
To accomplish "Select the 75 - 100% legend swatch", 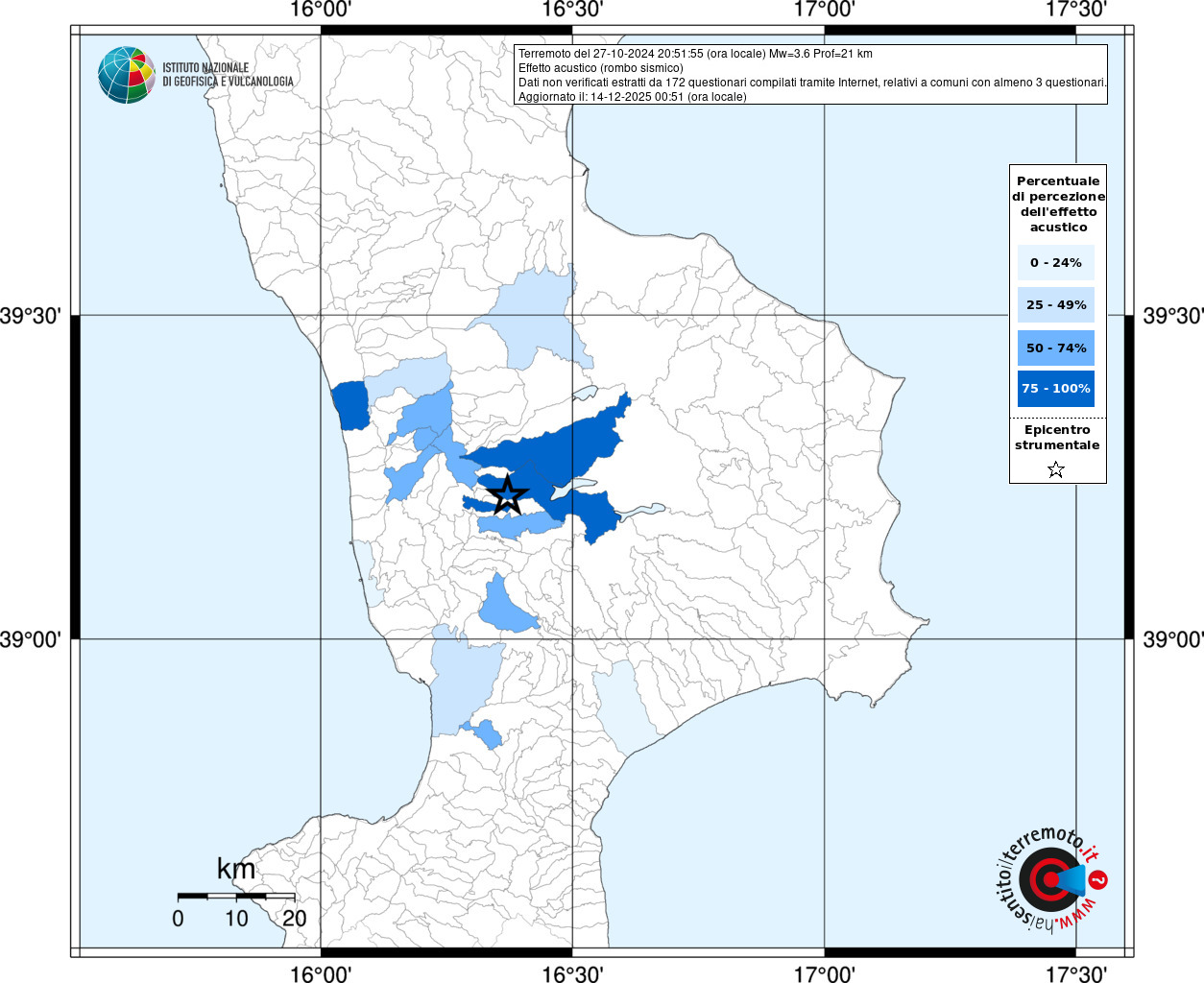I will pyautogui.click(x=1056, y=388).
